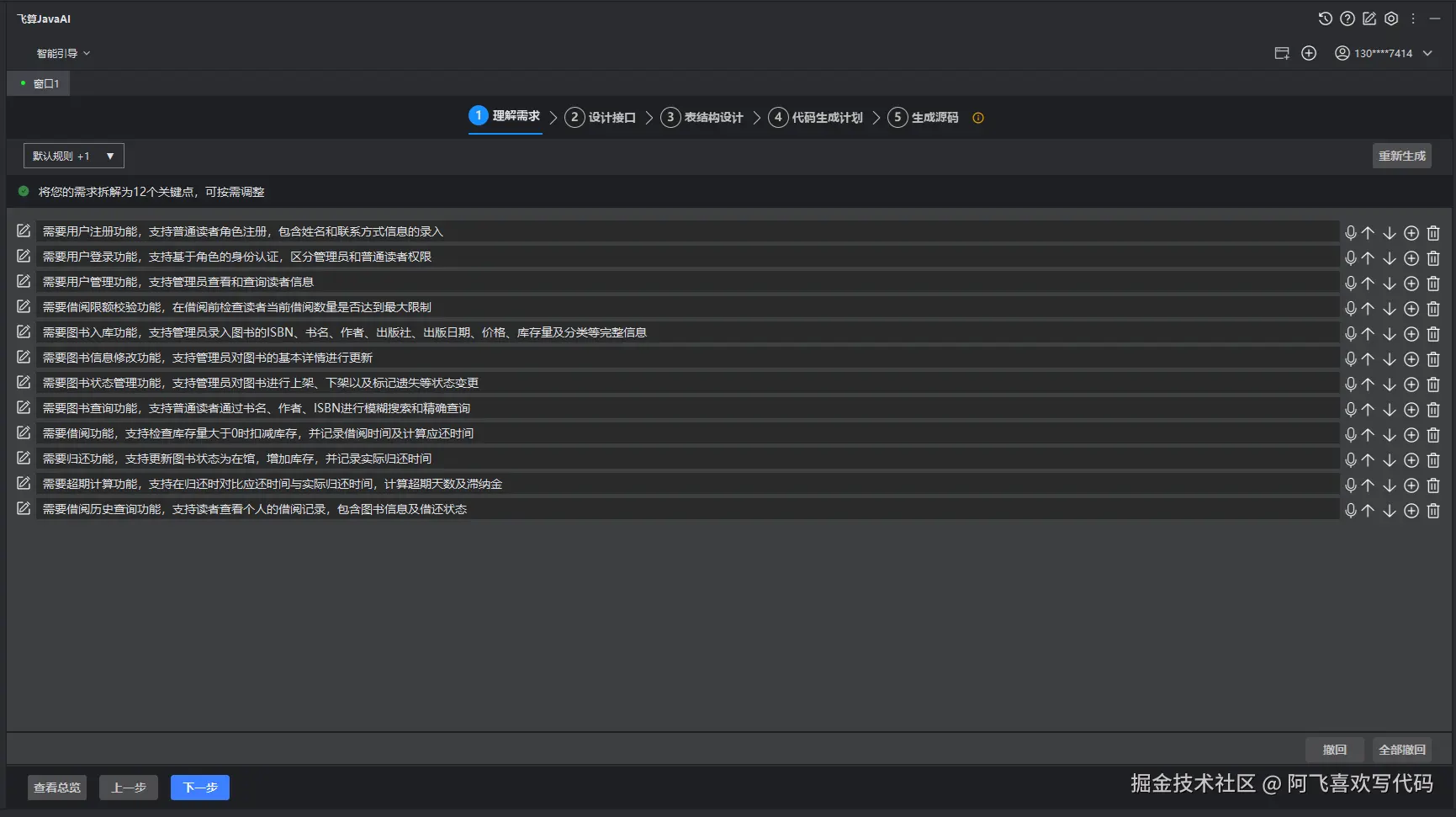Open the 默认规则 +1 combo box
This screenshot has width=1456, height=817.
(x=74, y=156)
